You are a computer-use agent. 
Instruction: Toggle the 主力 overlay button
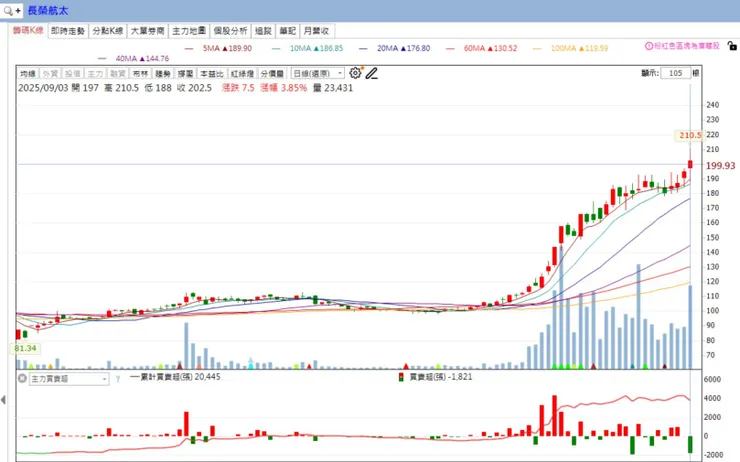tap(95, 74)
